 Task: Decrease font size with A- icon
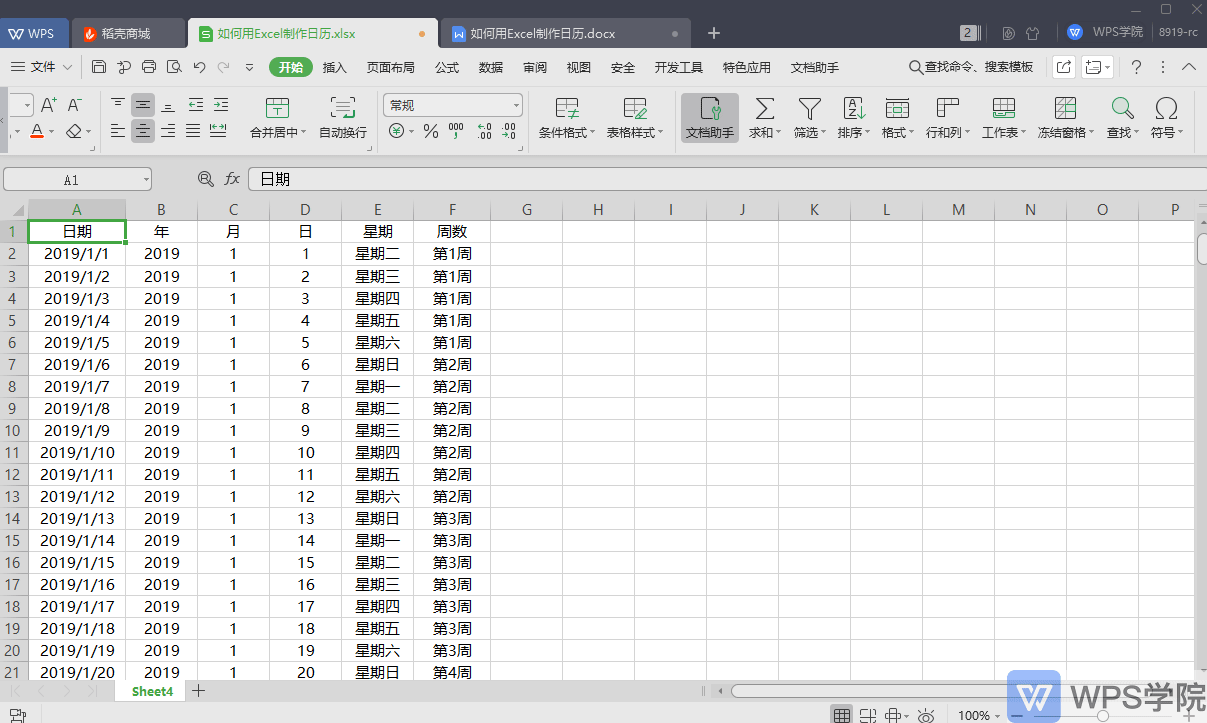tap(75, 105)
